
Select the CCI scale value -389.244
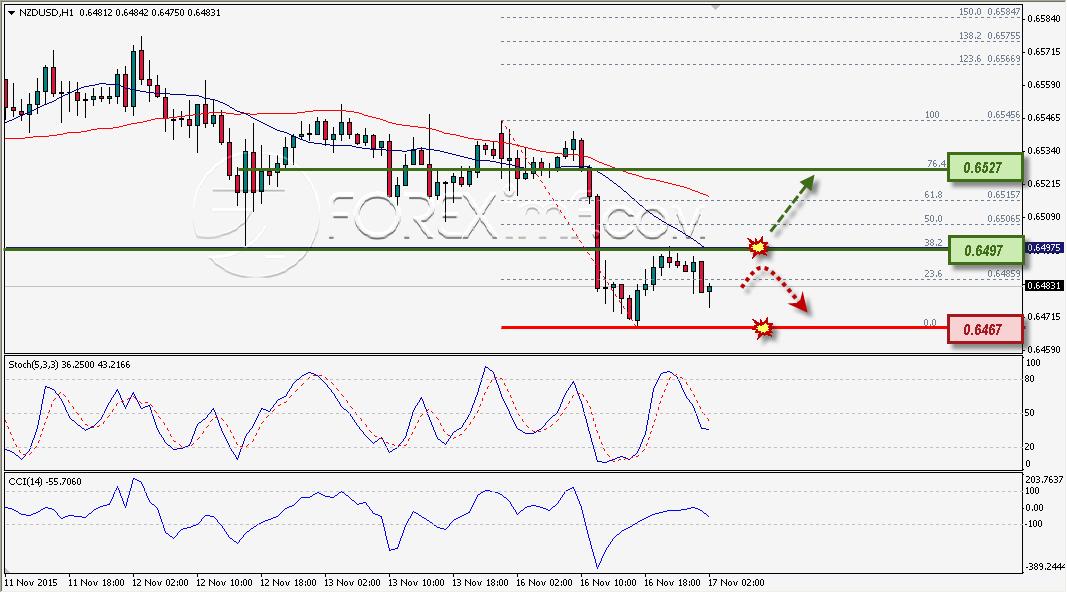[x=1045, y=566]
